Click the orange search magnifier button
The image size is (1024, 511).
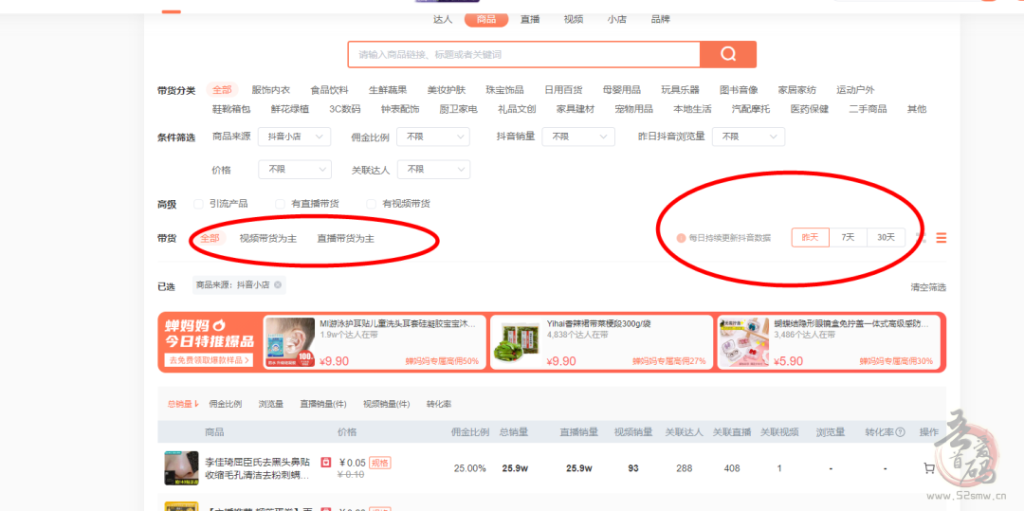[x=728, y=54]
